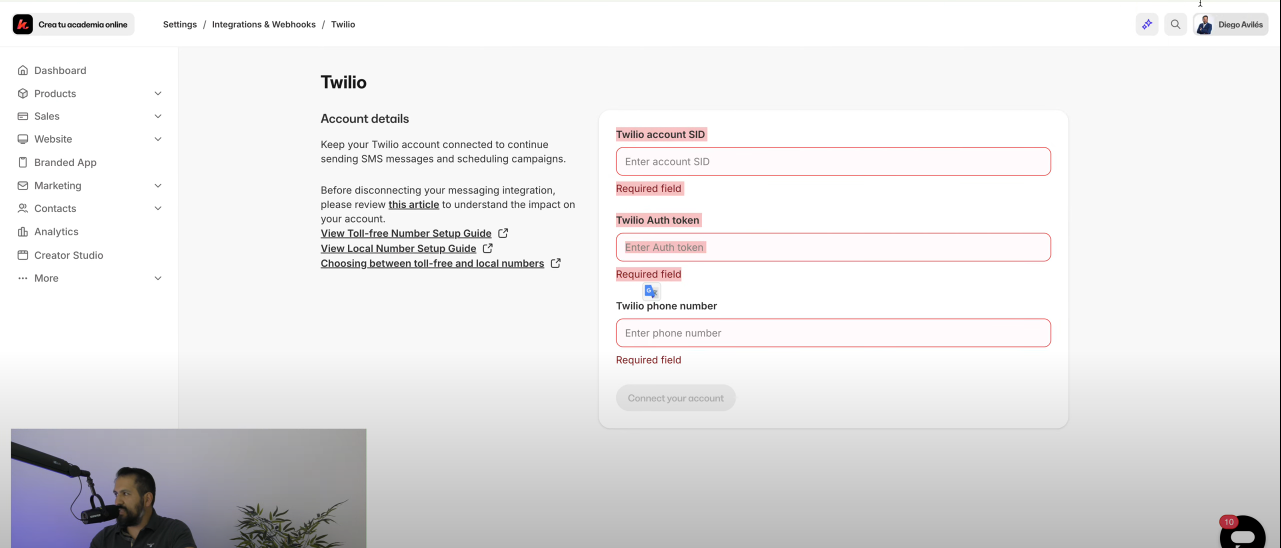Open Analytics in sidebar
The image size is (1281, 548).
[x=56, y=231]
